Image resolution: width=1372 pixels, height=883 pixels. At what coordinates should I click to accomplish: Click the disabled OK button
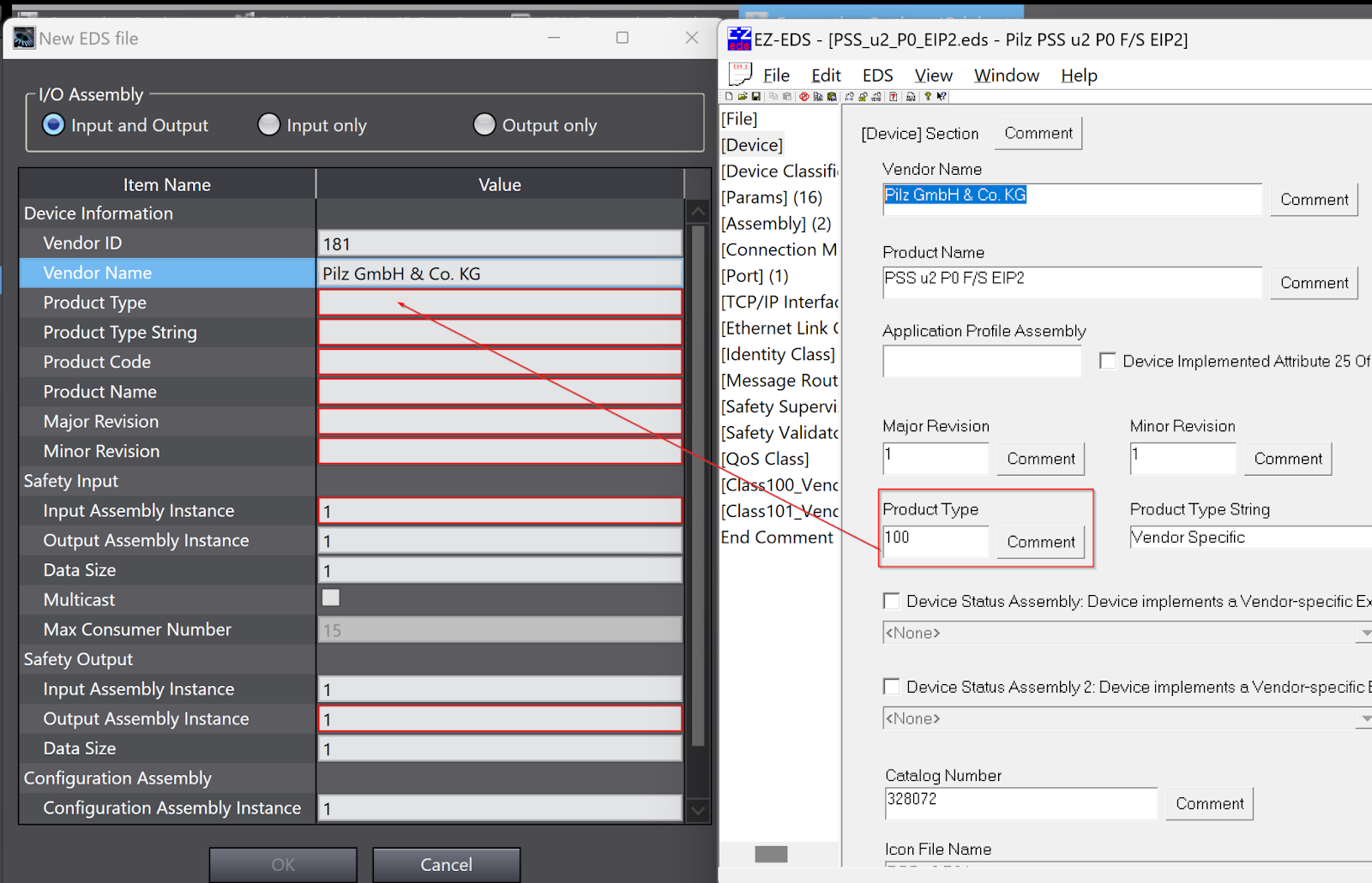pos(283,864)
